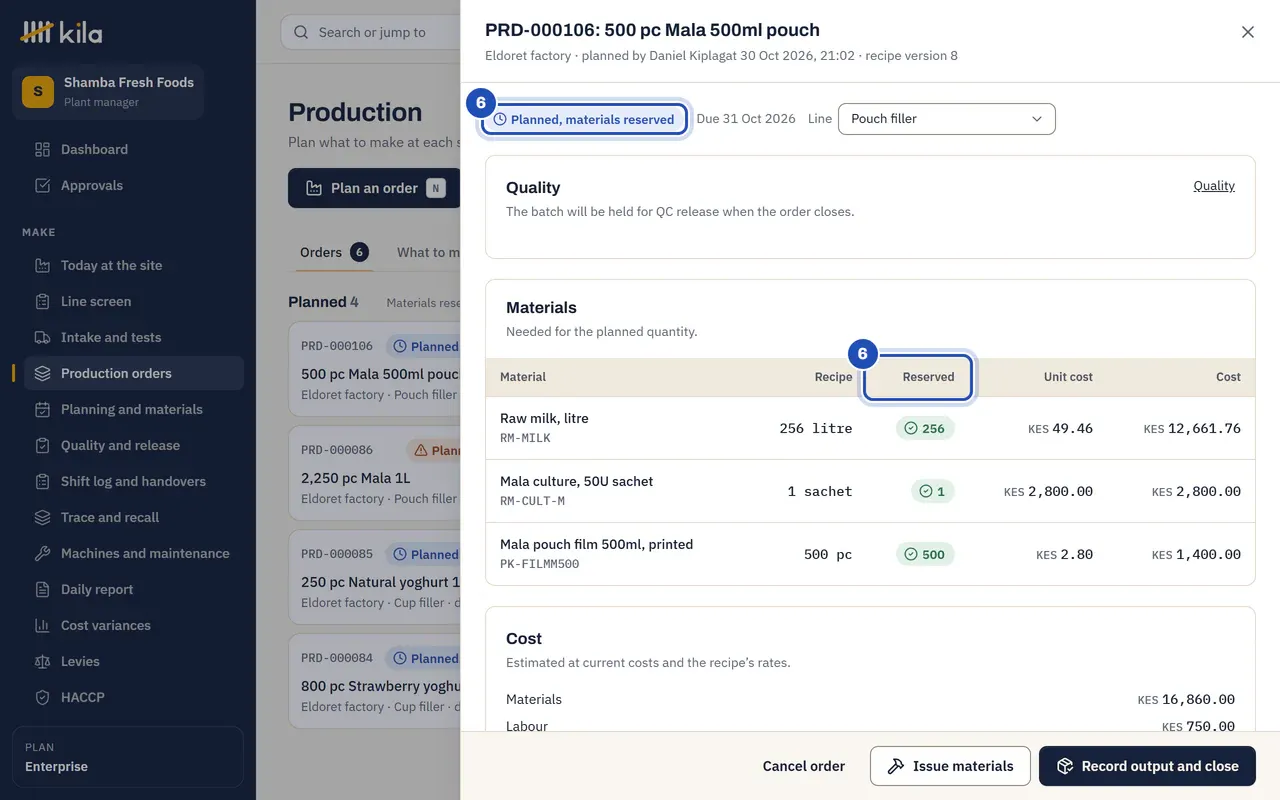Viewport: 1280px width, 800px height.
Task: Click the Plan an order button
Action: pos(374,188)
